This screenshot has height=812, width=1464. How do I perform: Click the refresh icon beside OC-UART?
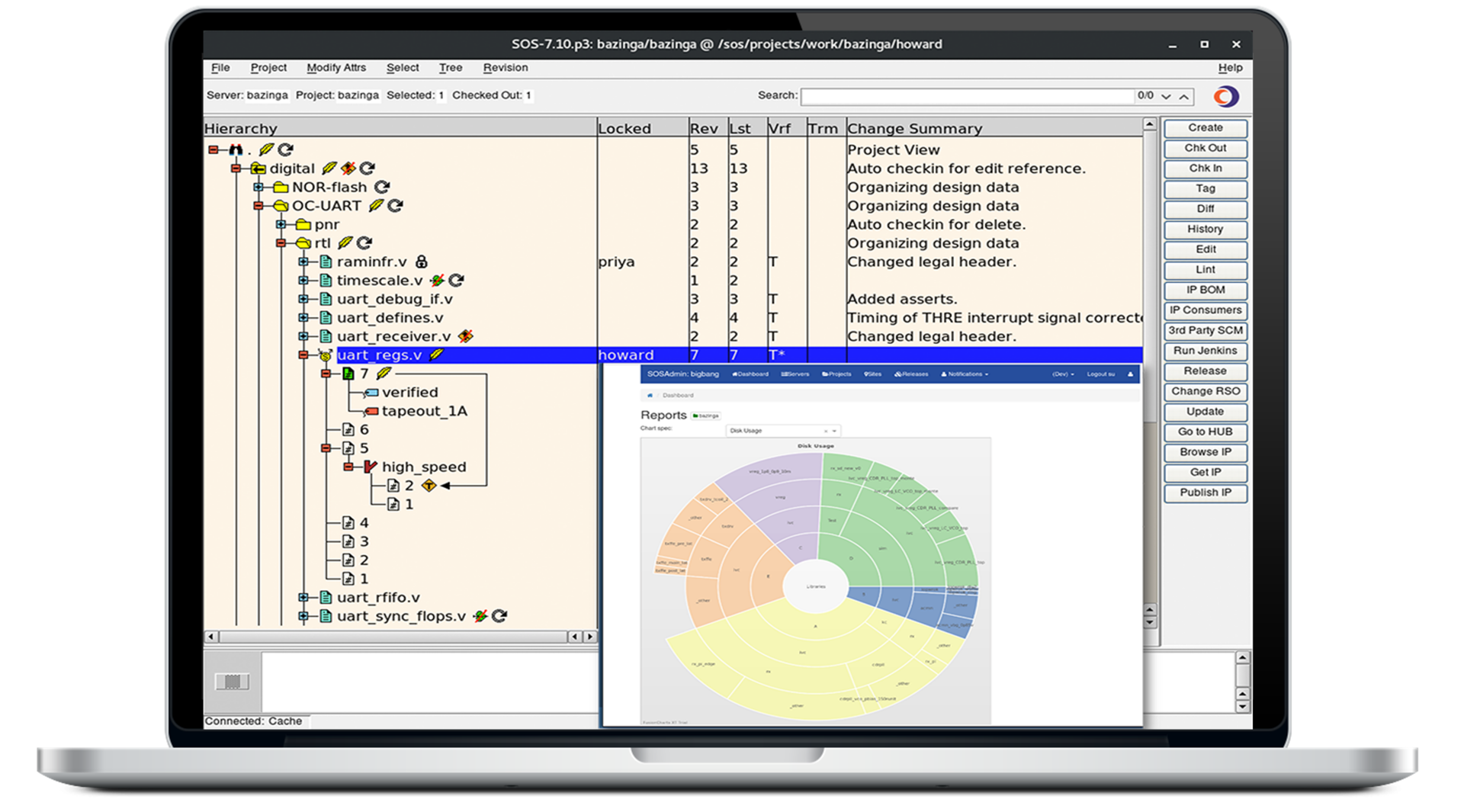click(x=396, y=205)
